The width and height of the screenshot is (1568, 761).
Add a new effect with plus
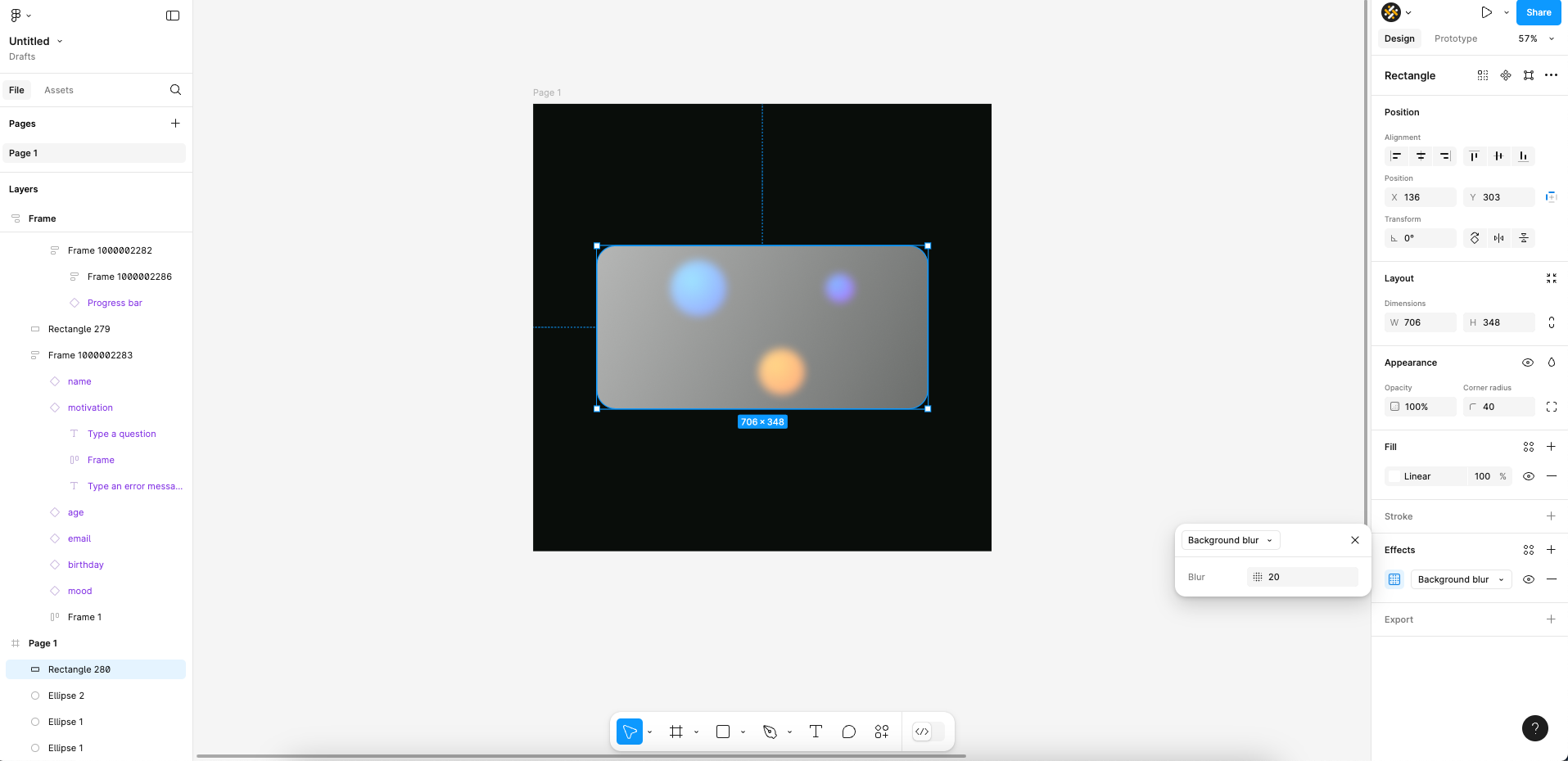[x=1552, y=550]
